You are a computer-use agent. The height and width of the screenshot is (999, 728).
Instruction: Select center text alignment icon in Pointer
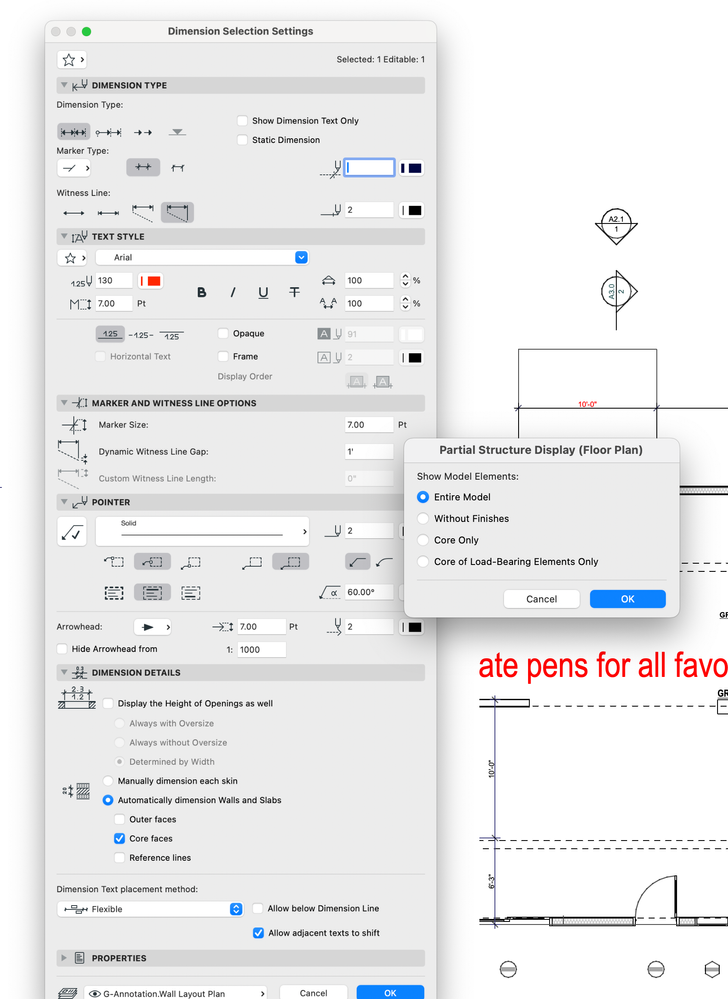(x=152, y=593)
